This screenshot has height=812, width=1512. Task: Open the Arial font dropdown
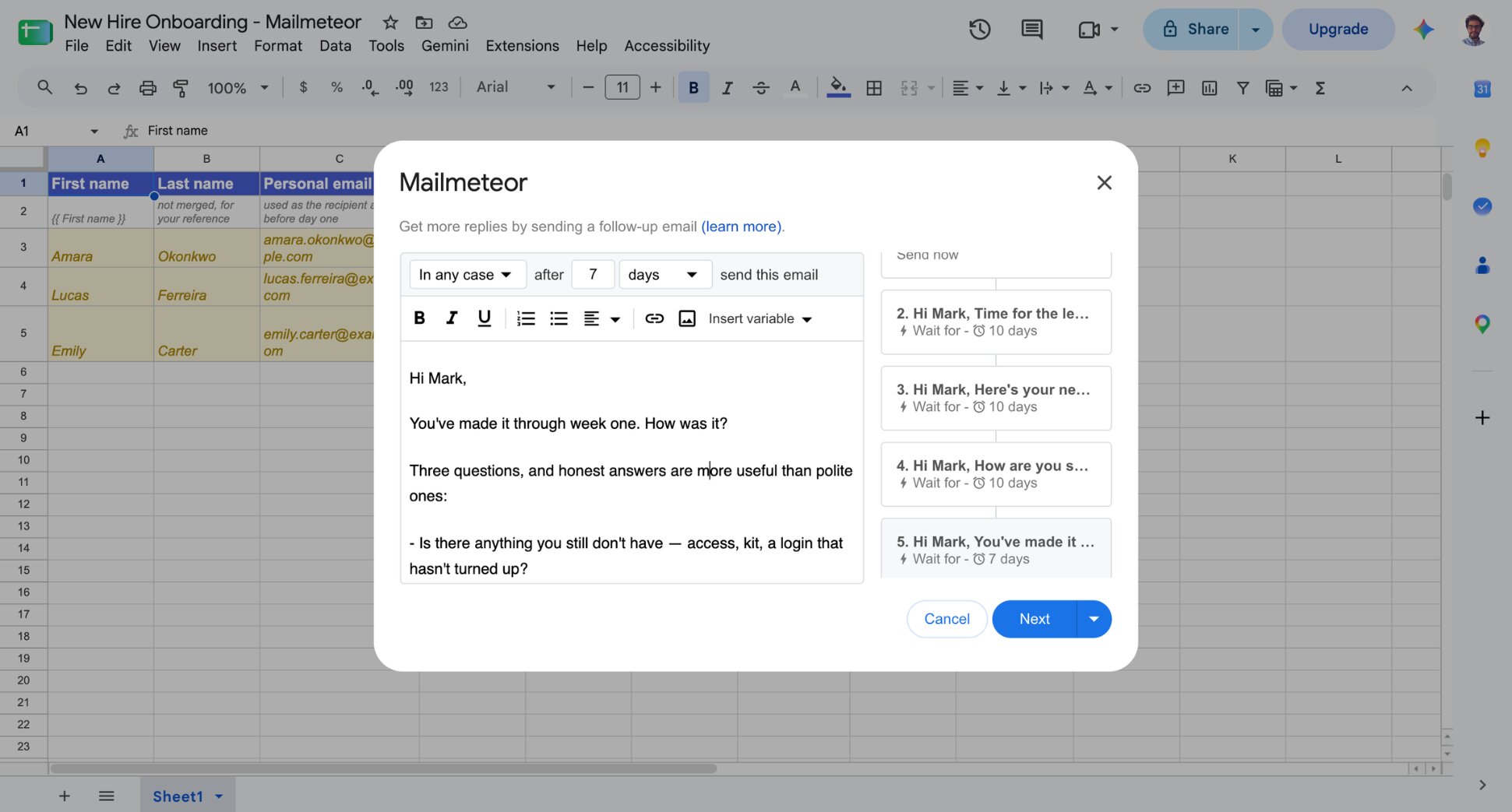(x=516, y=87)
